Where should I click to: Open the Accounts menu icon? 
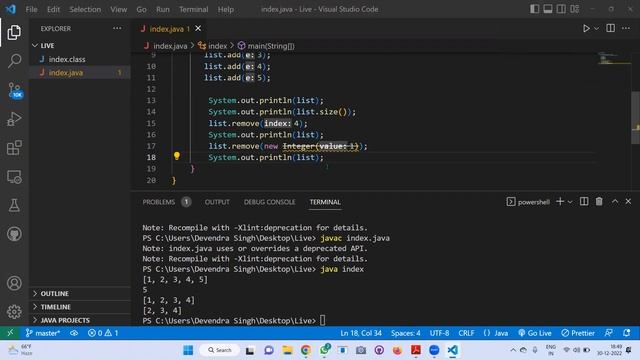tap(14, 283)
